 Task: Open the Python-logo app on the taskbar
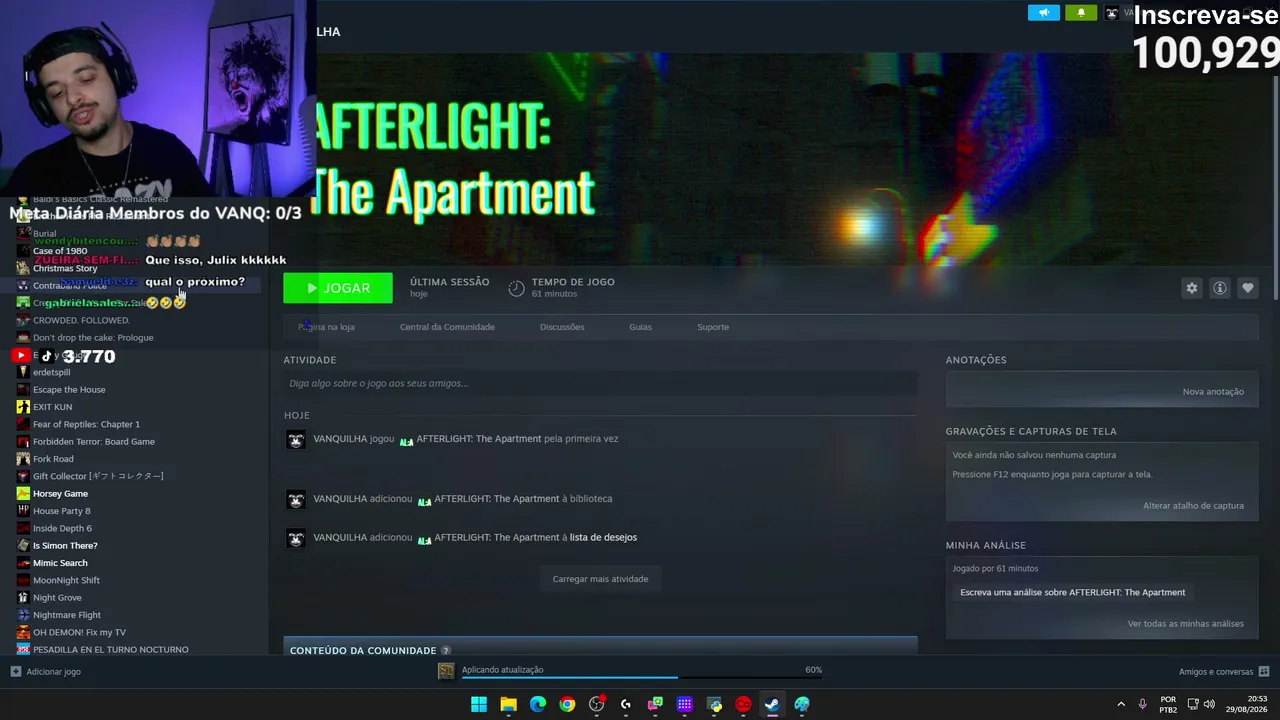point(713,704)
